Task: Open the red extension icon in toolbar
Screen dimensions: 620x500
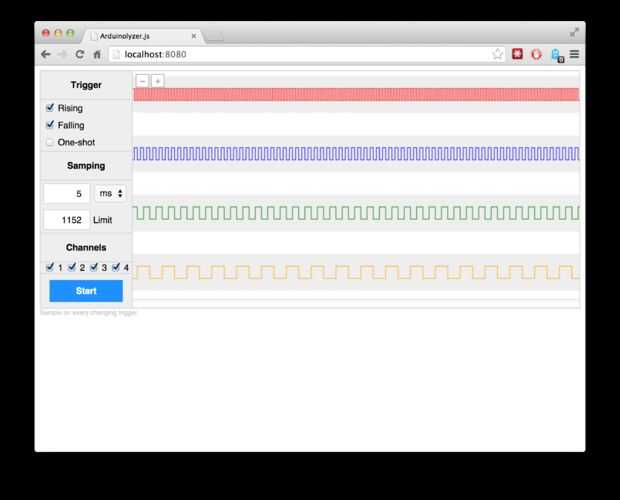Action: point(517,54)
